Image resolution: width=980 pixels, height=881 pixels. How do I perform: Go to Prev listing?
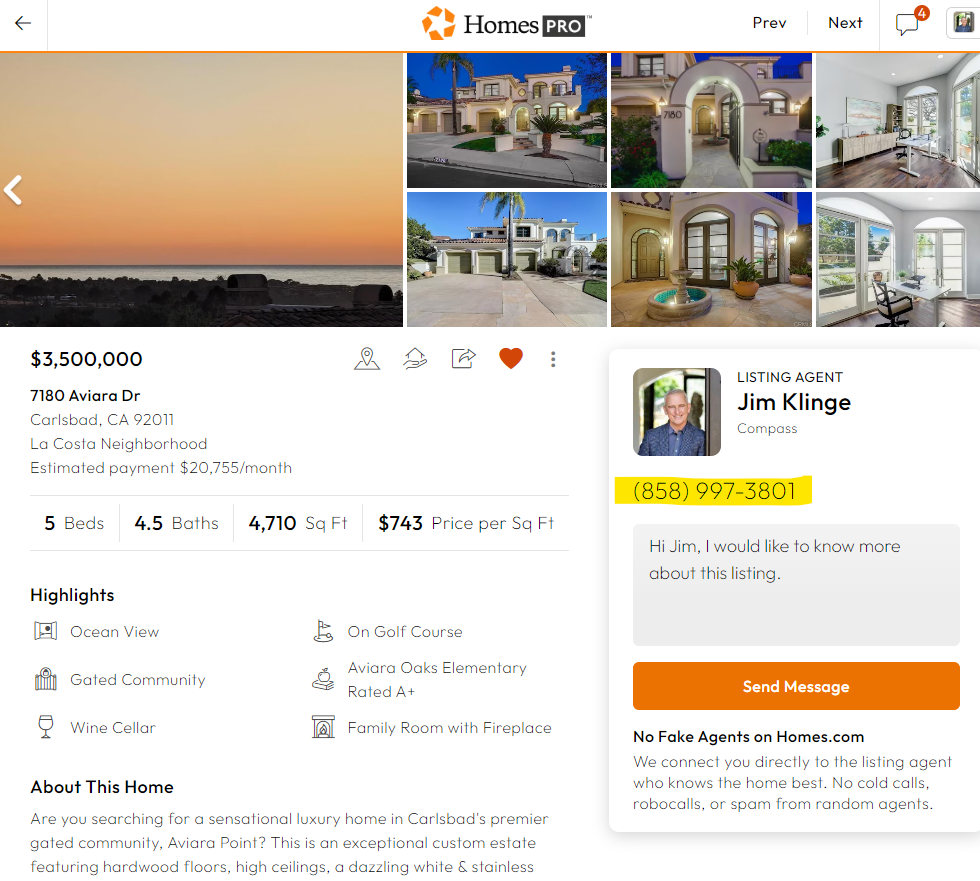tap(769, 23)
